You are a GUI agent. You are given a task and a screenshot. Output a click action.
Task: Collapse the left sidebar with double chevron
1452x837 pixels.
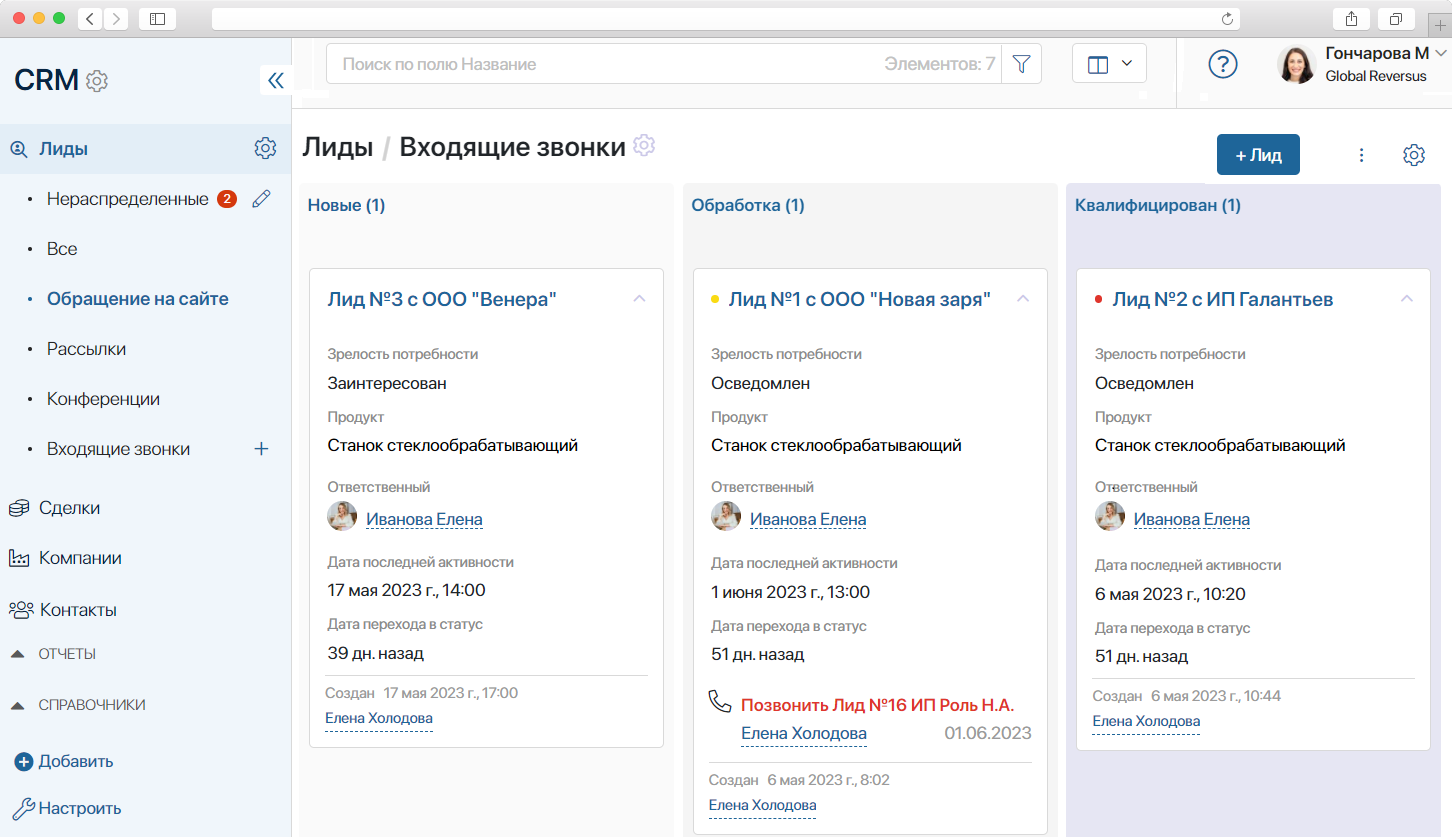pos(276,81)
